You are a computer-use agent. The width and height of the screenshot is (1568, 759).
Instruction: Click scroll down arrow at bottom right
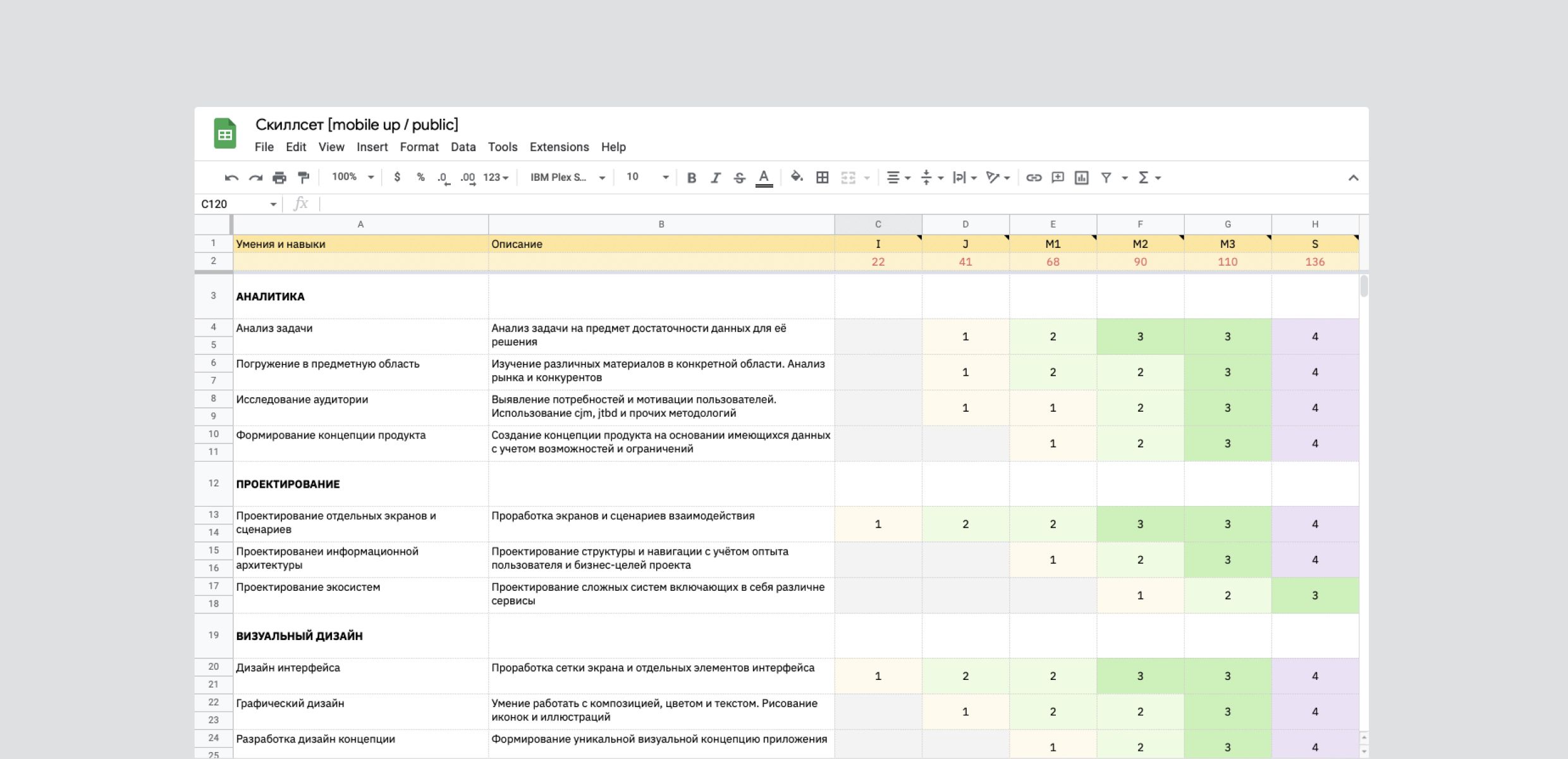(x=1364, y=751)
